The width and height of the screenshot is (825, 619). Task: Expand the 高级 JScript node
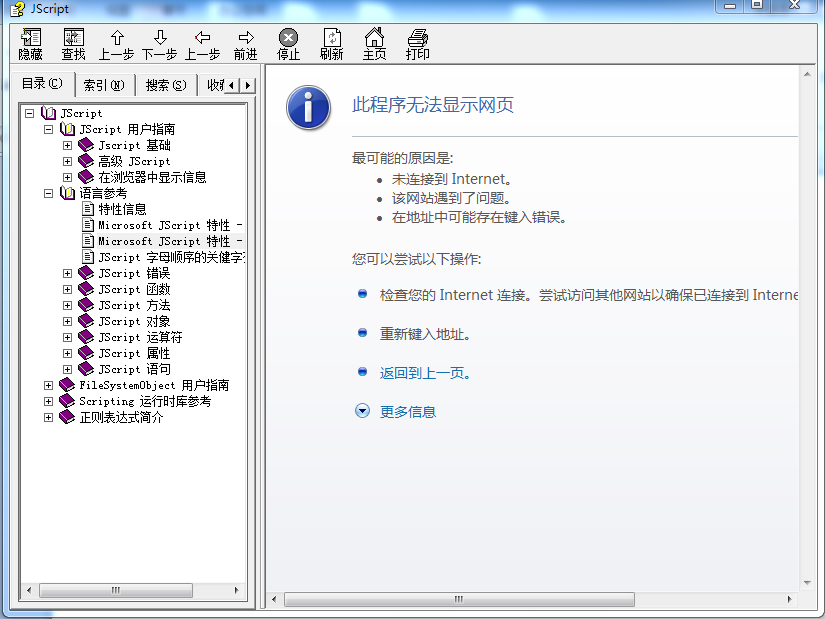67,161
